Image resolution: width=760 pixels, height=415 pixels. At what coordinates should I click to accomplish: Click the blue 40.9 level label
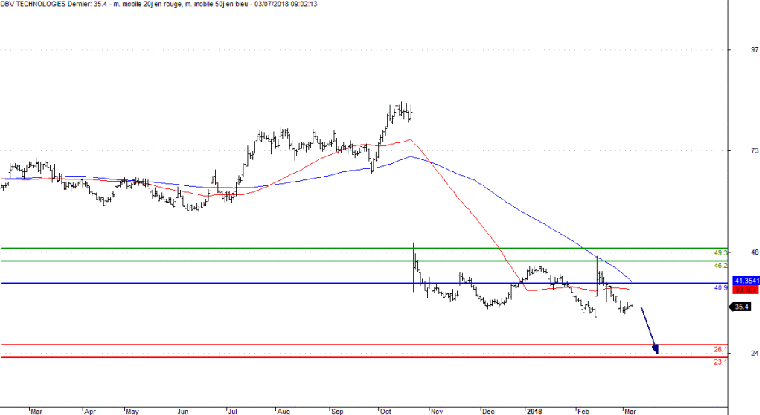[x=721, y=287]
